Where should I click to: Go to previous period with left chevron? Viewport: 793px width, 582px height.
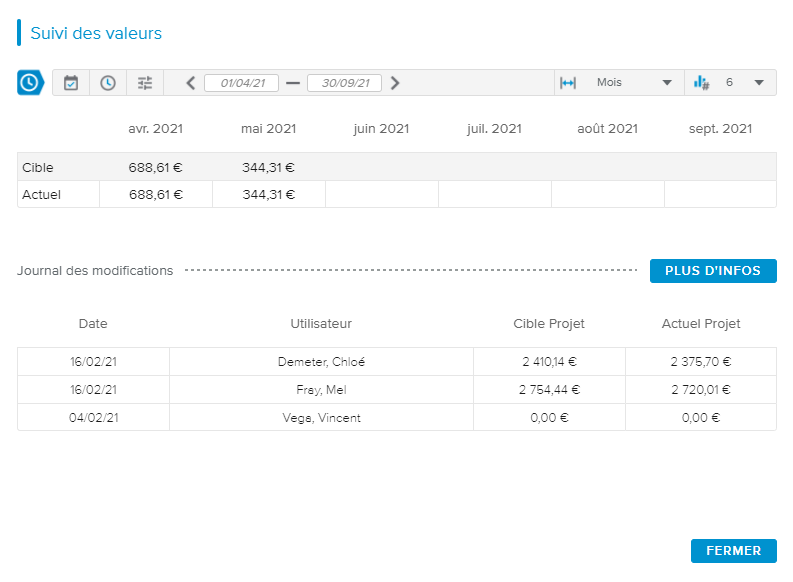(x=191, y=83)
